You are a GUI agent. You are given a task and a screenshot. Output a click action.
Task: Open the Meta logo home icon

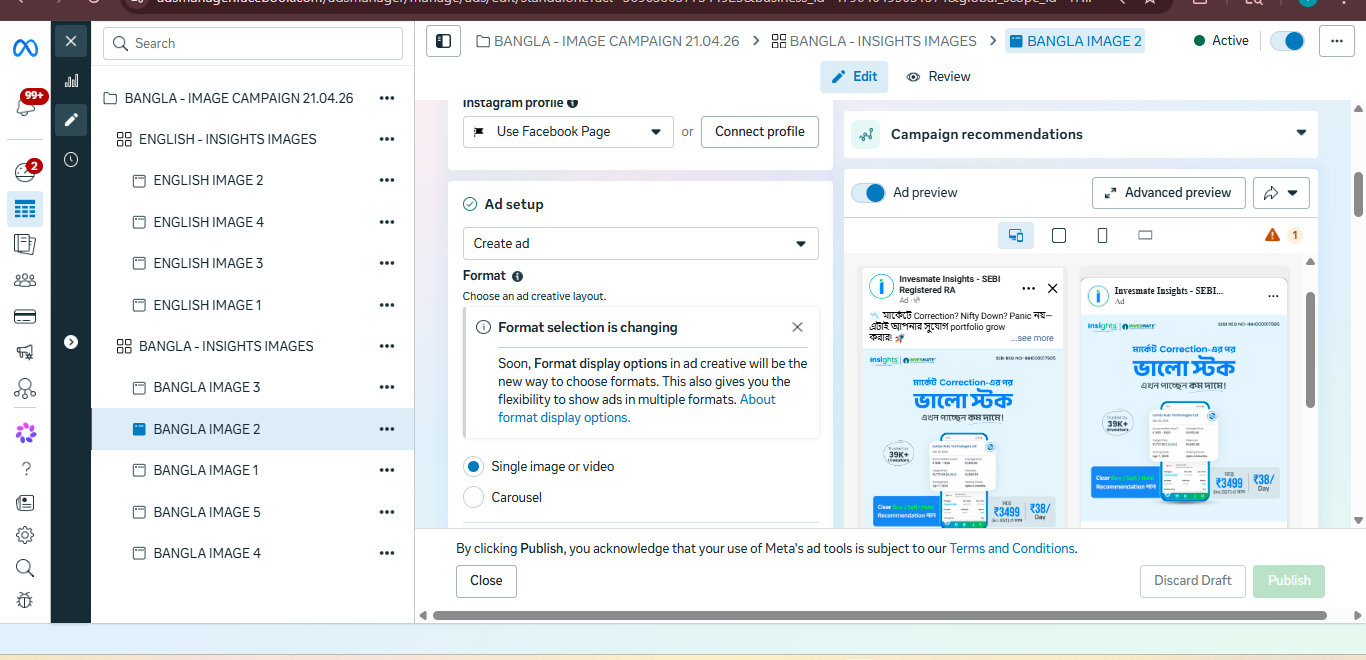pos(25,48)
